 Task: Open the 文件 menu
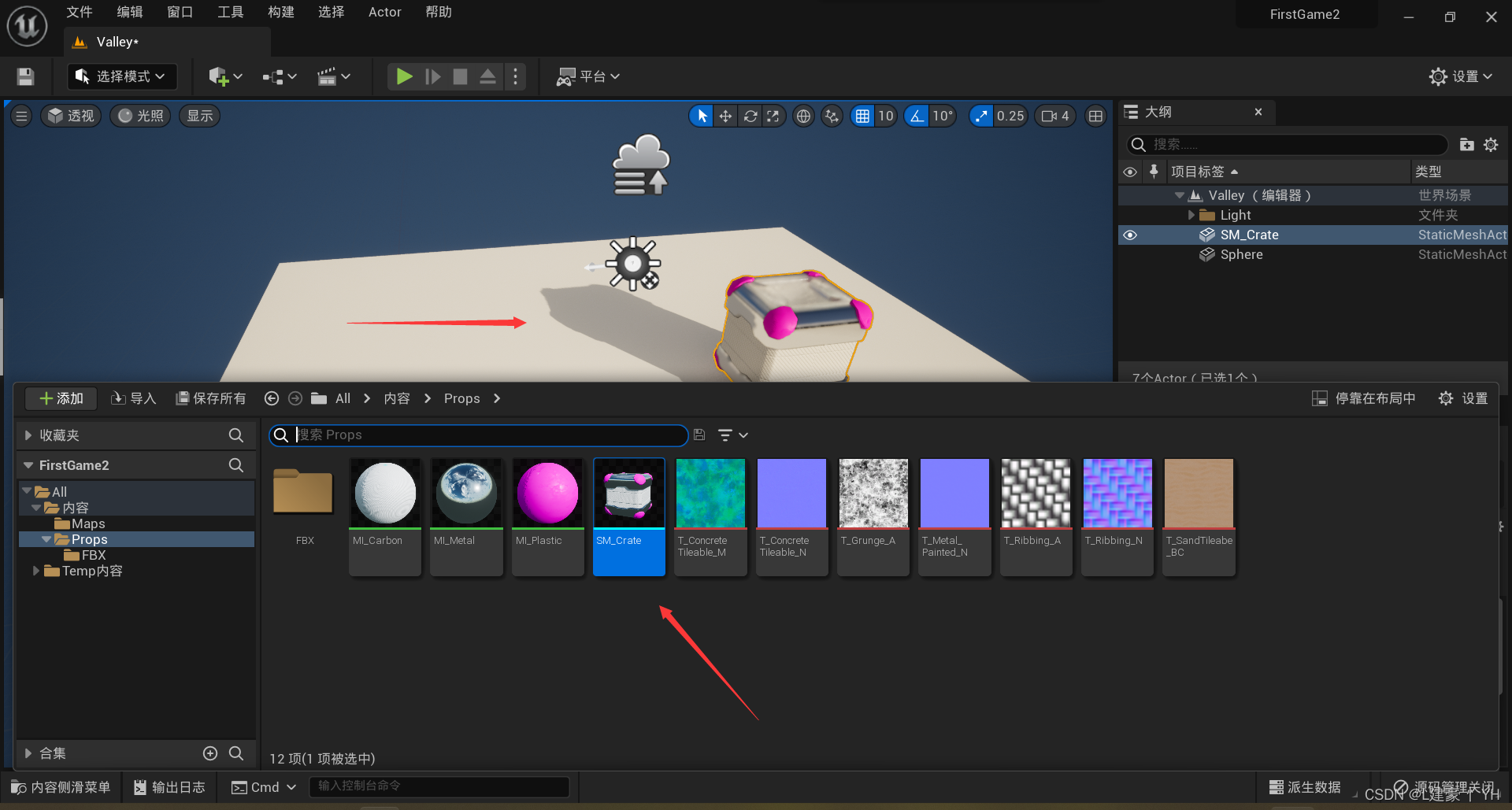pos(80,12)
